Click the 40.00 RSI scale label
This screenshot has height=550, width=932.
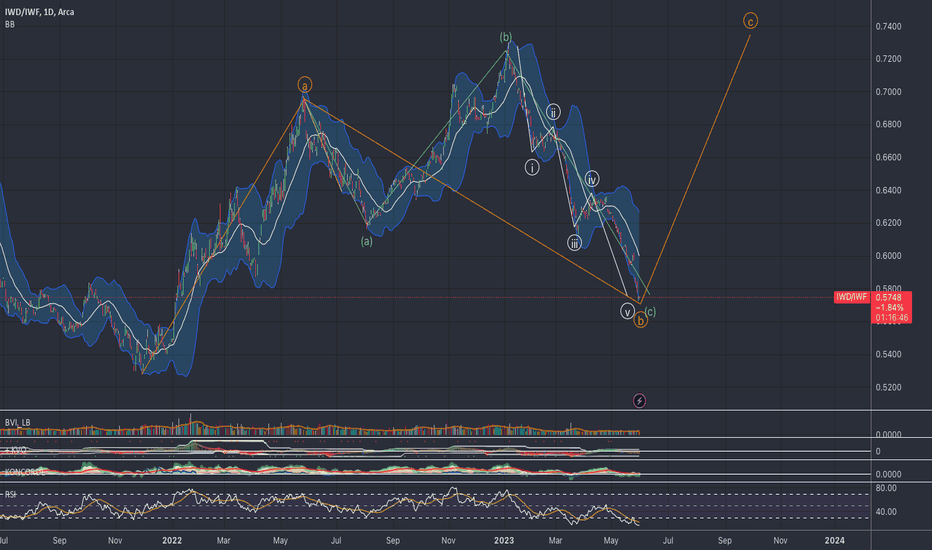[886, 511]
